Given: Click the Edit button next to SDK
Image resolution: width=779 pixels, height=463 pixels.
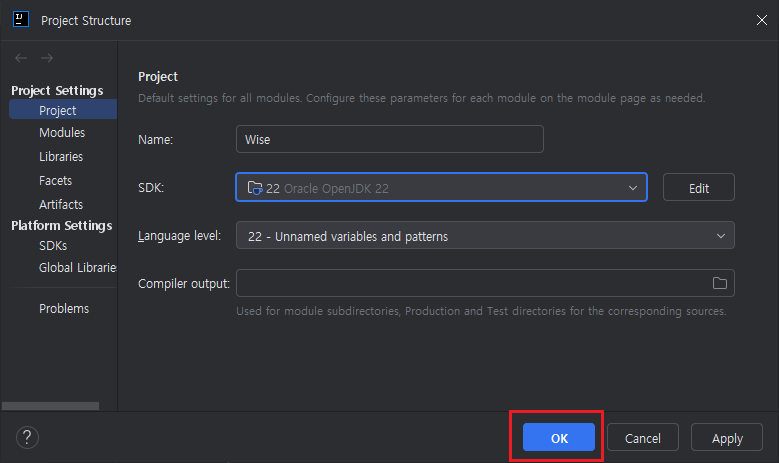Looking at the screenshot, I should [698, 187].
